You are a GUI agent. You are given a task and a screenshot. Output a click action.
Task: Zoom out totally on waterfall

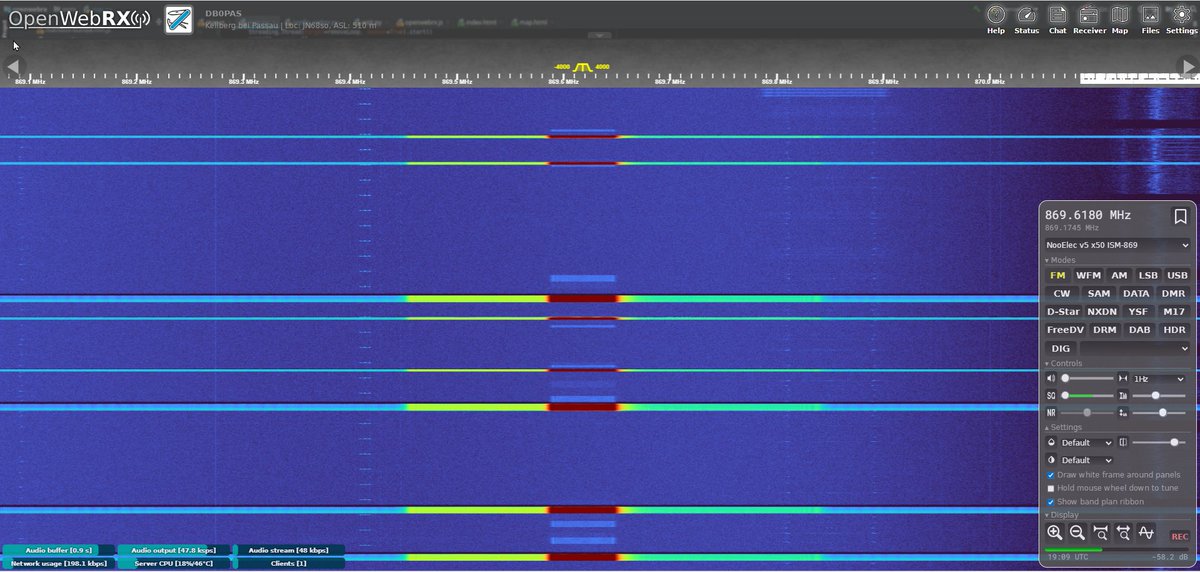coord(1124,533)
